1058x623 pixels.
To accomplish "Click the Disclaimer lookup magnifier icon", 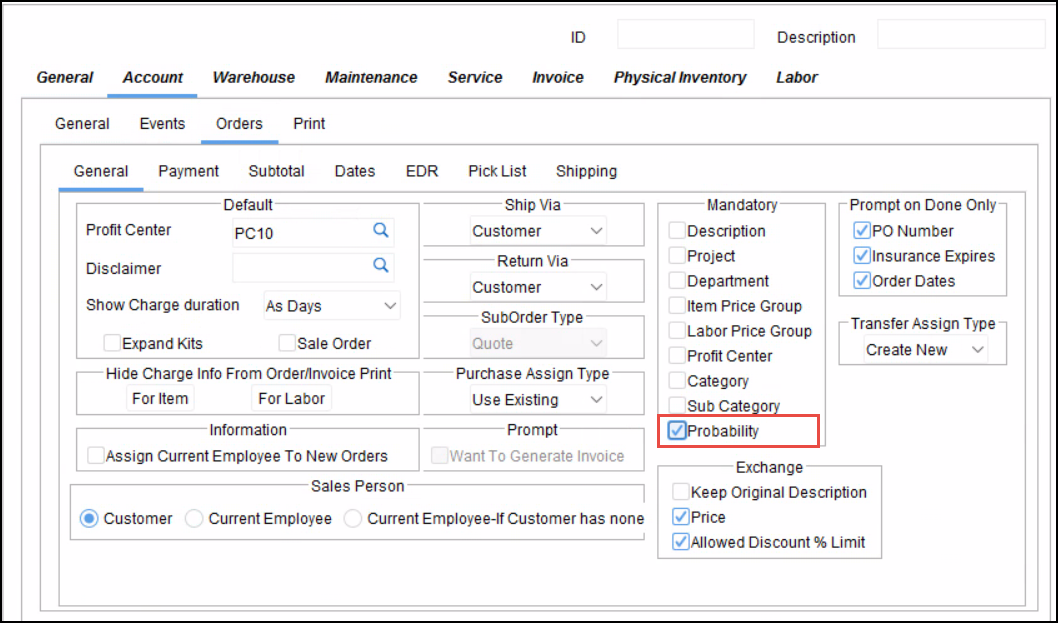I will click(x=380, y=266).
